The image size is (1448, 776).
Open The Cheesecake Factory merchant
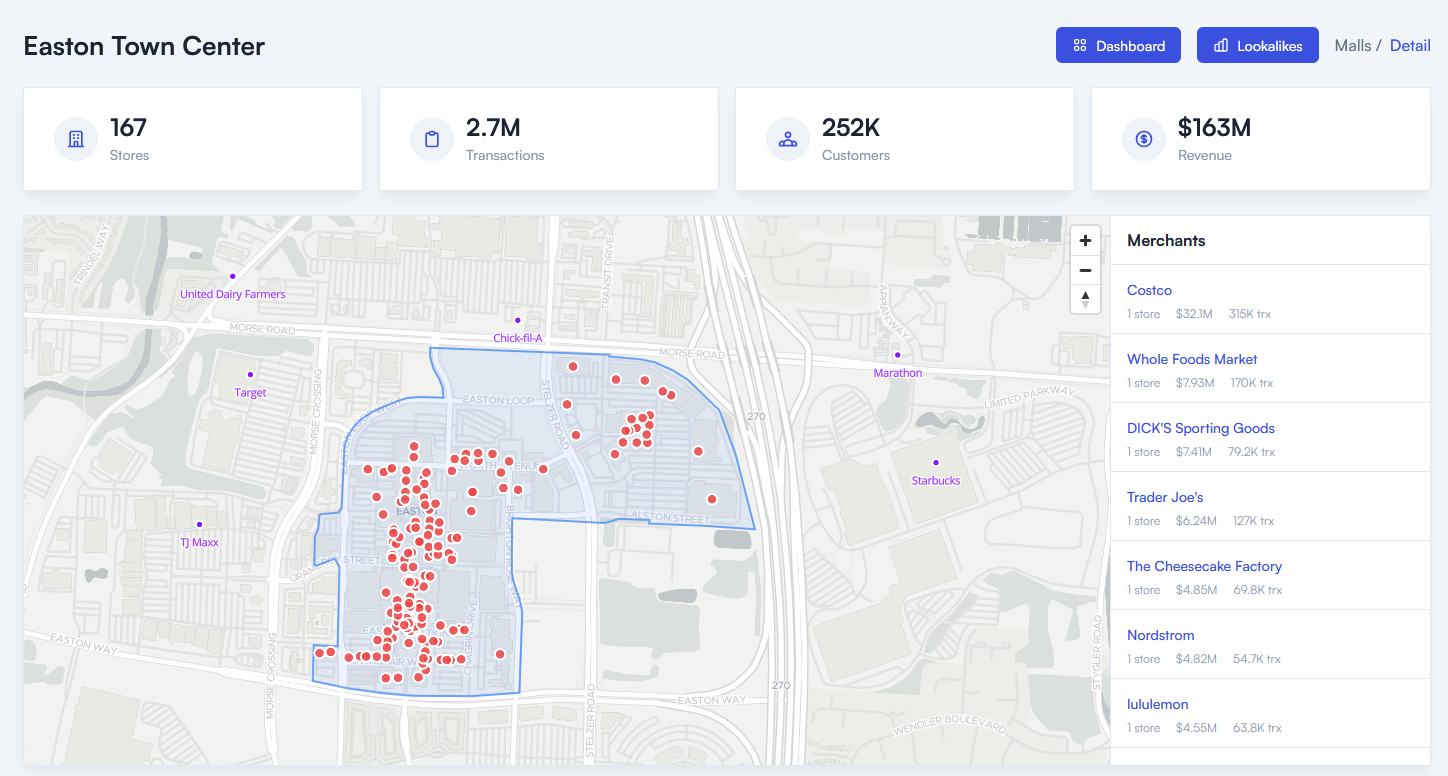1204,566
